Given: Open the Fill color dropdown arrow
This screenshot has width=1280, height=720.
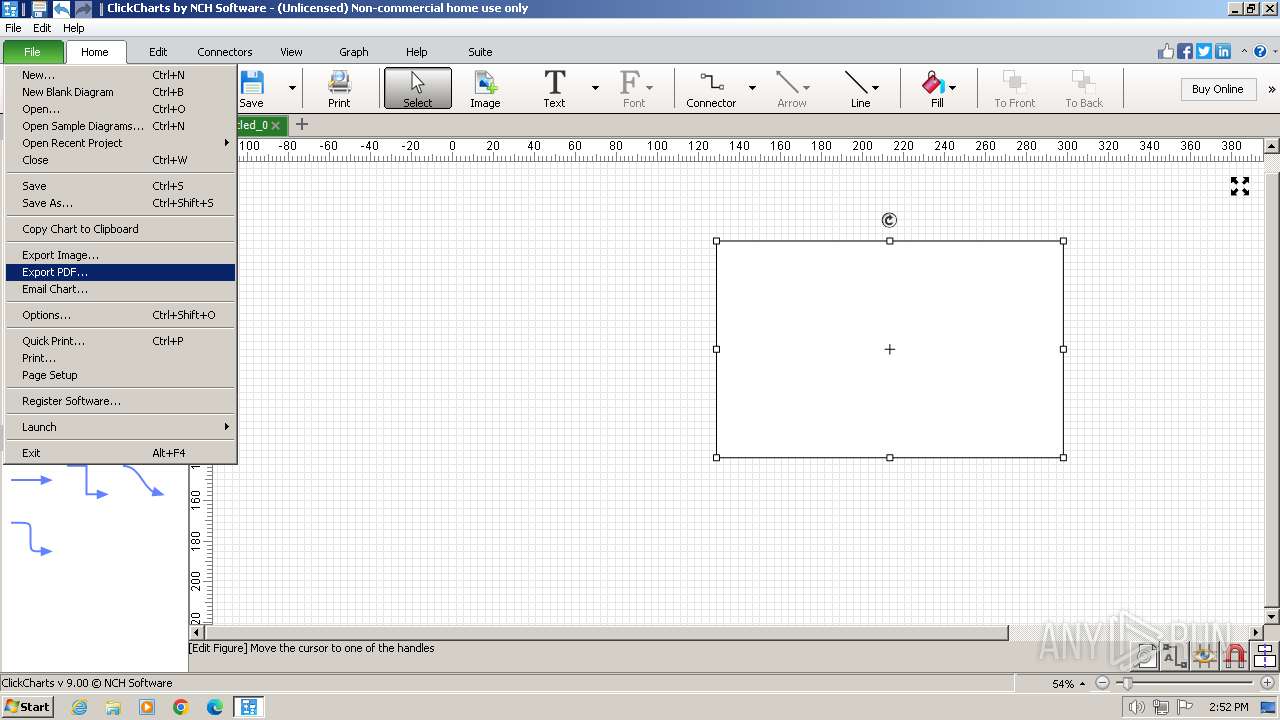Looking at the screenshot, I should coord(952,88).
